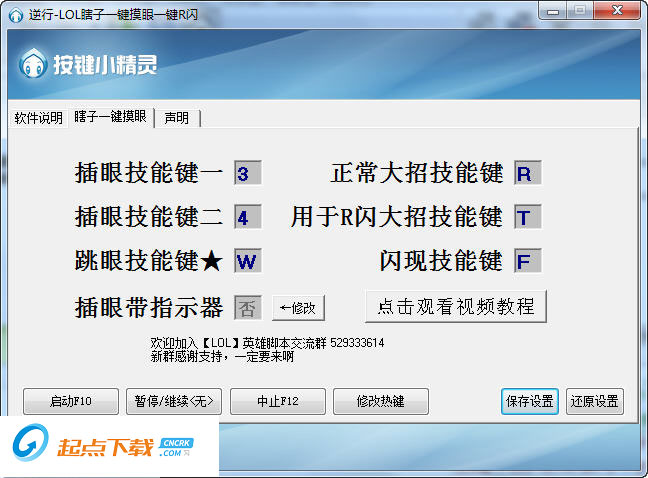648x478 pixels.
Task: Save settings with 保存设置 button
Action: click(x=530, y=401)
